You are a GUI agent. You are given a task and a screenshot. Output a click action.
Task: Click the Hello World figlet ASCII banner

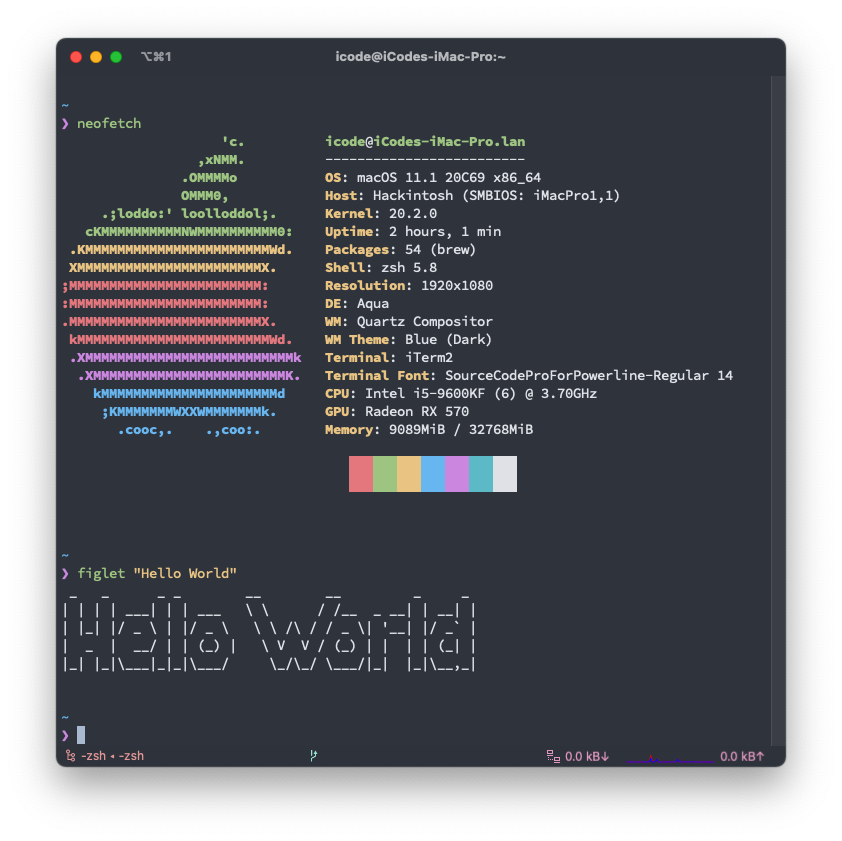[x=269, y=633]
